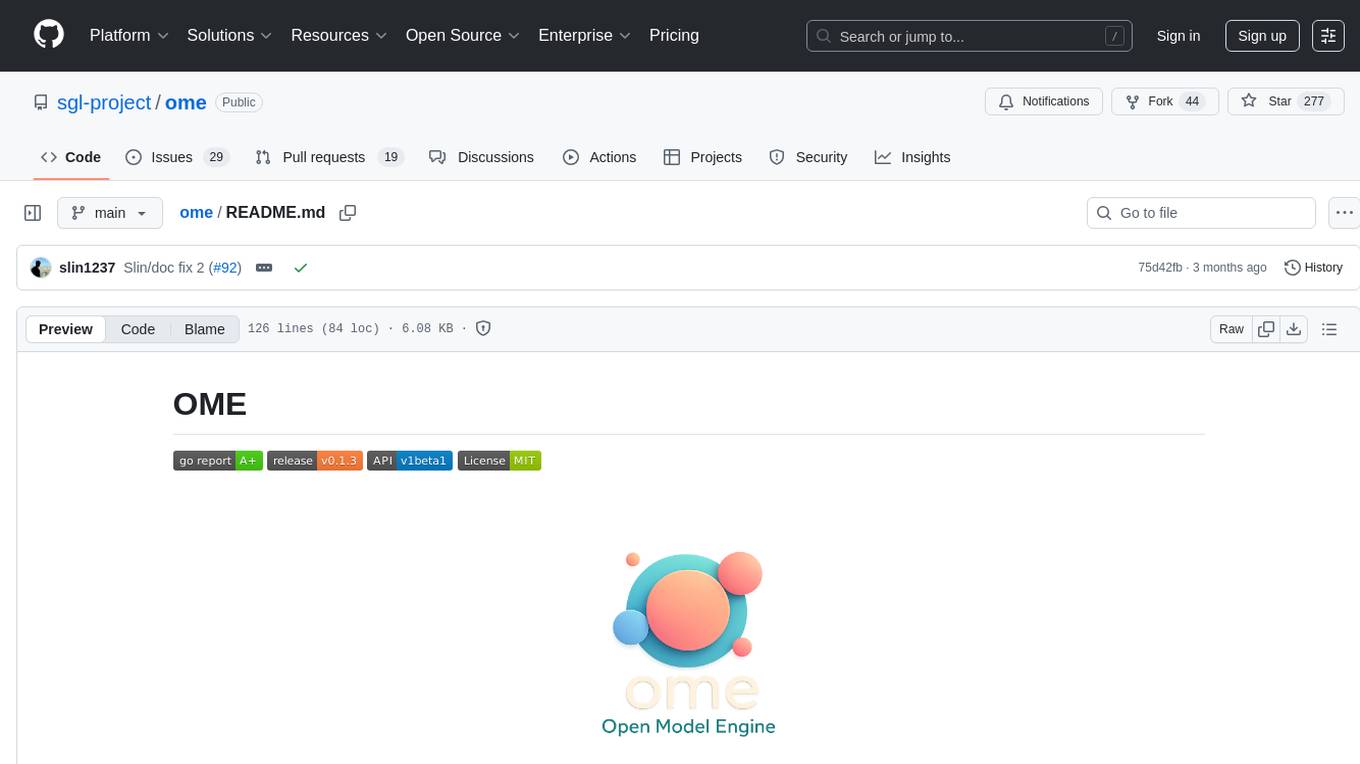The image size is (1360, 764).
Task: Download the raw file
Action: pos(1294,329)
